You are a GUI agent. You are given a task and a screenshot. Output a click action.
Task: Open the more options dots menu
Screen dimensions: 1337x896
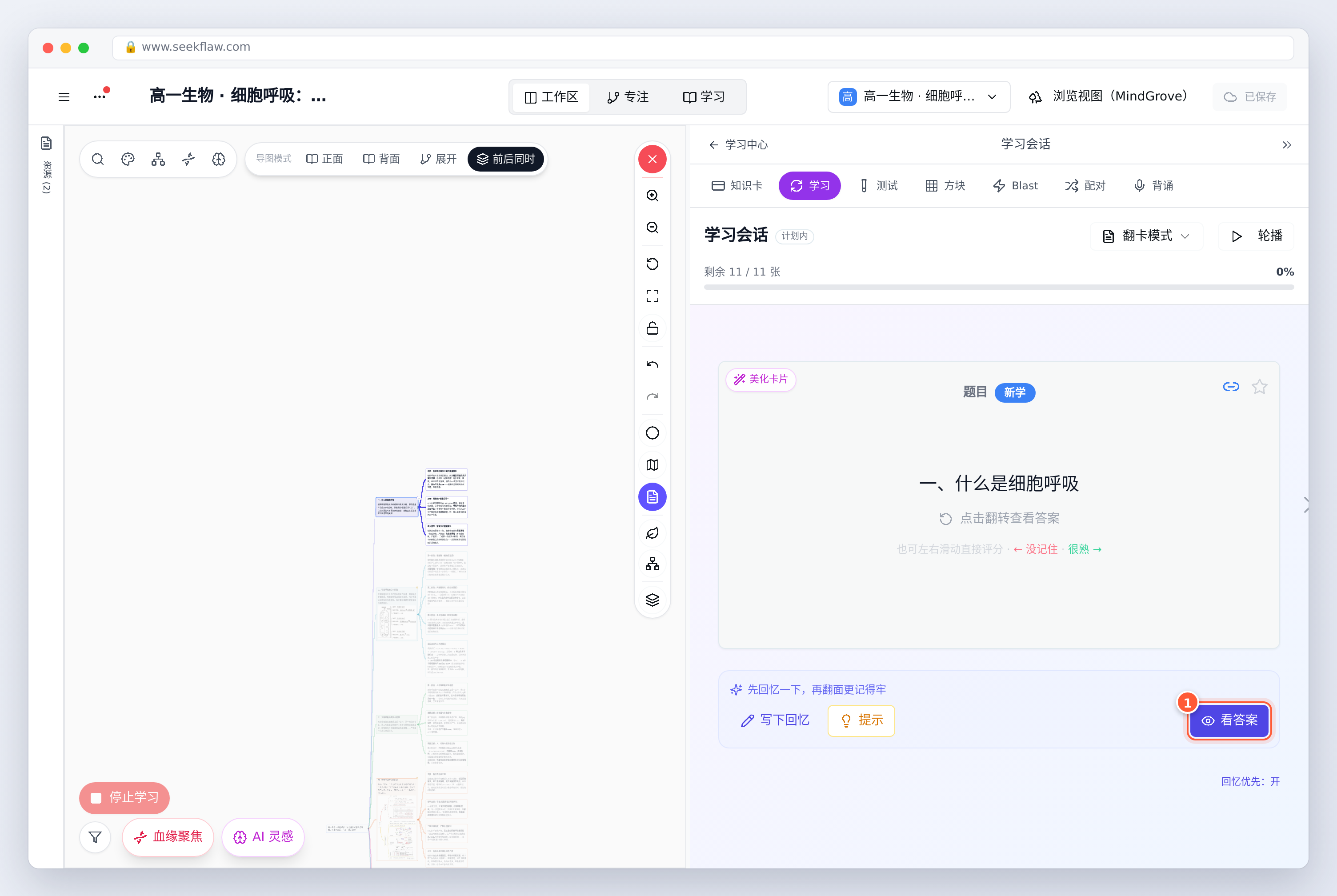100,96
